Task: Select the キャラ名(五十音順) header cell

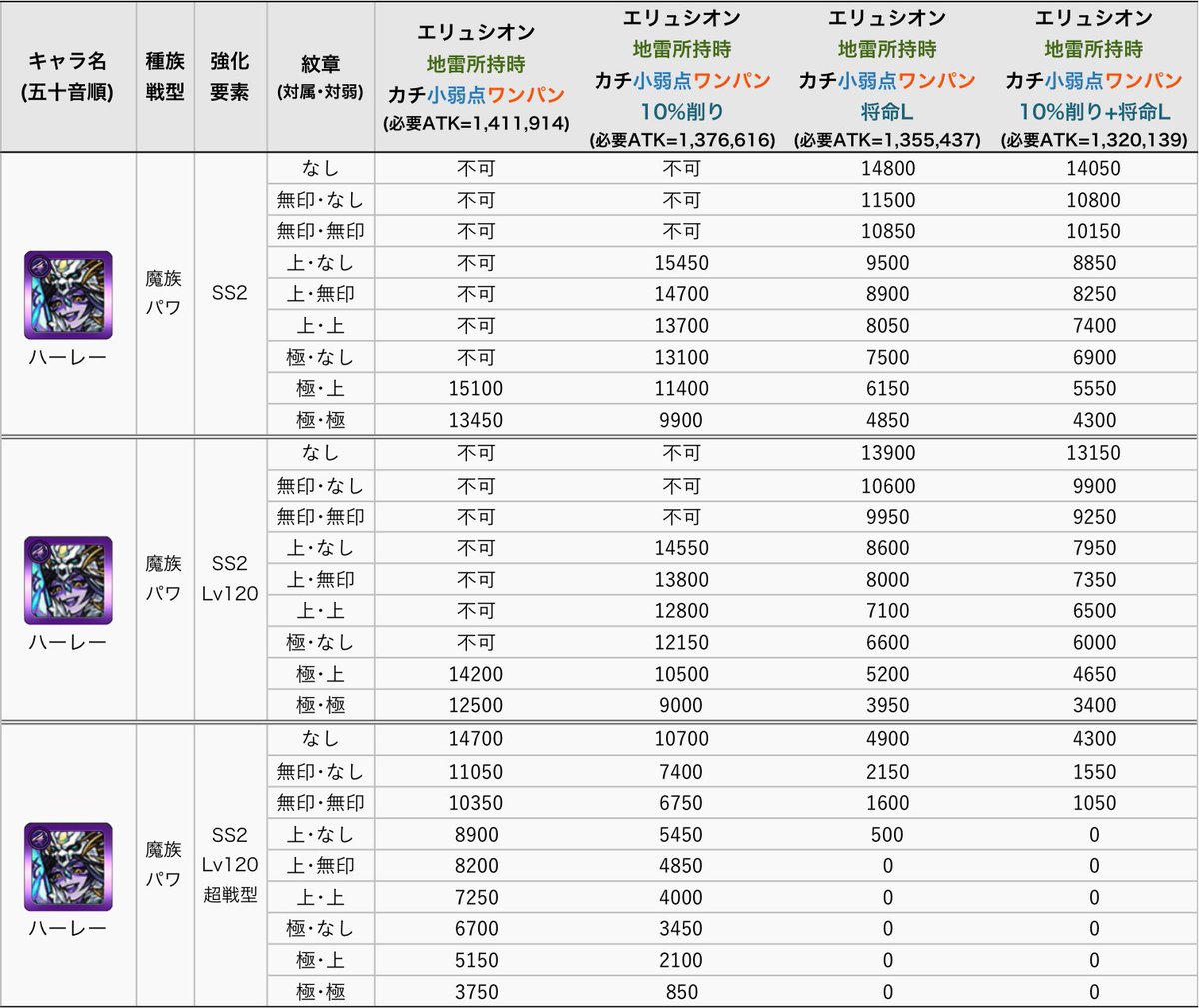Action: click(68, 76)
